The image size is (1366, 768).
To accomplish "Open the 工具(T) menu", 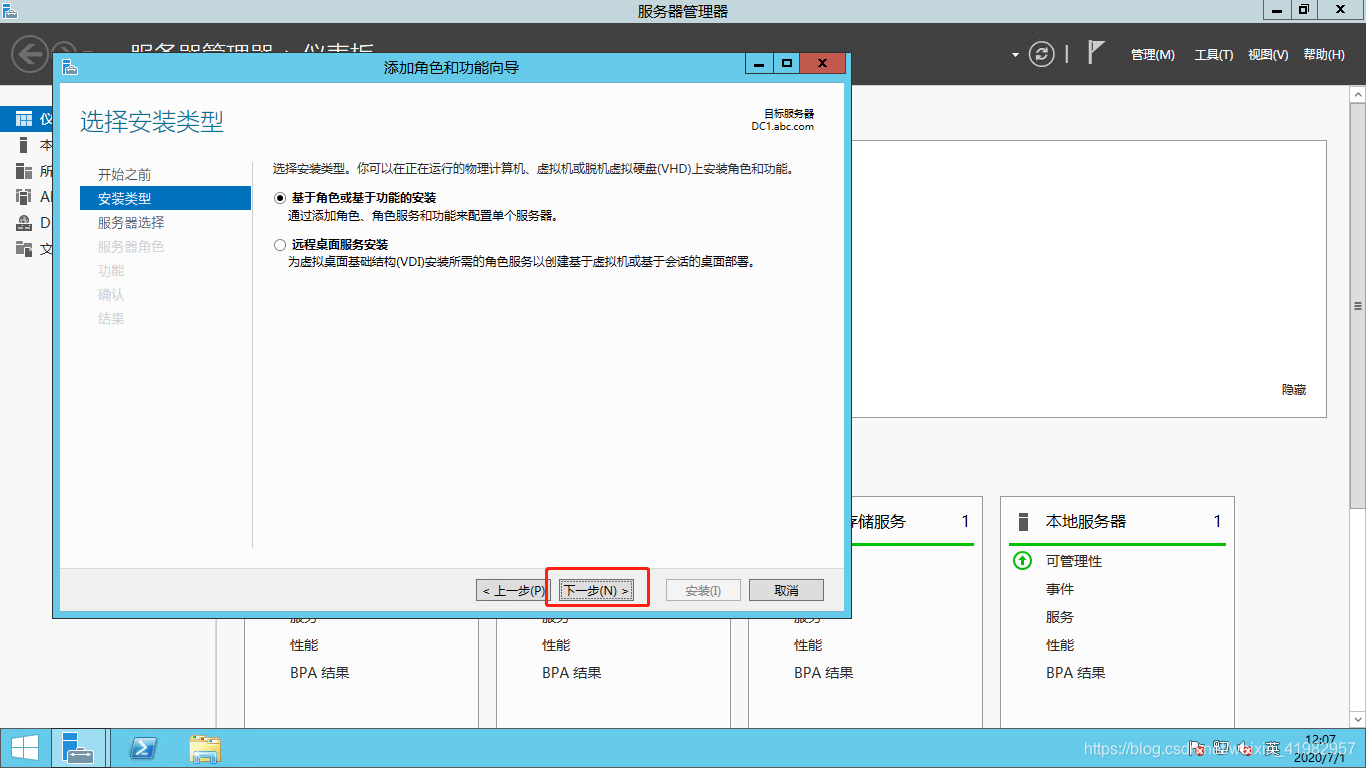I will coord(1214,55).
